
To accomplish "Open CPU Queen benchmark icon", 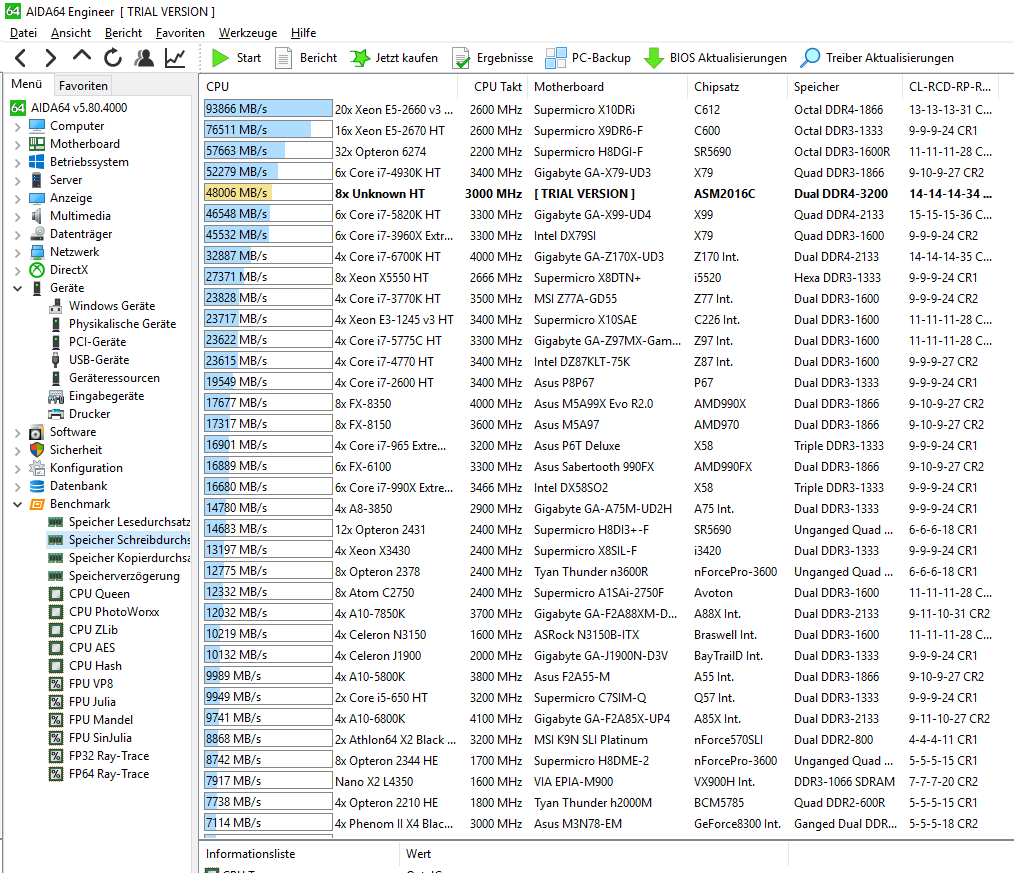I will [56, 594].
